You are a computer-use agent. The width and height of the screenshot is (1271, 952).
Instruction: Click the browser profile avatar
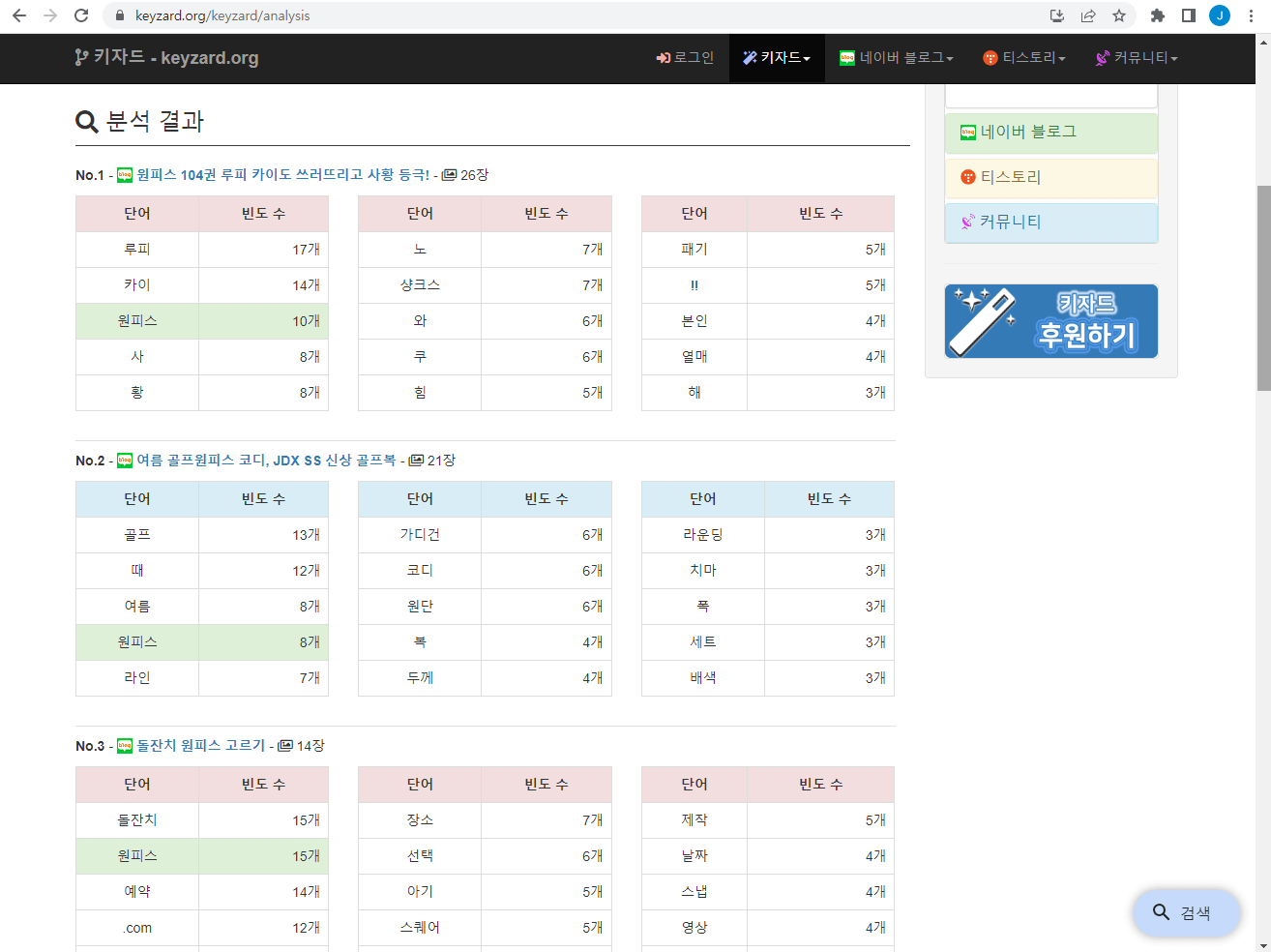[x=1219, y=15]
